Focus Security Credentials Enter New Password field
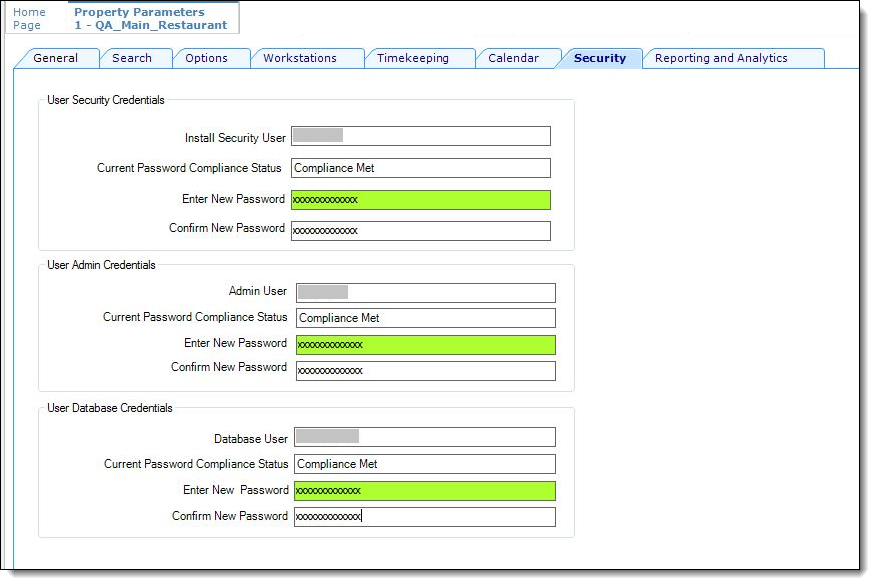Screen dimensions: 875x585 pos(421,200)
